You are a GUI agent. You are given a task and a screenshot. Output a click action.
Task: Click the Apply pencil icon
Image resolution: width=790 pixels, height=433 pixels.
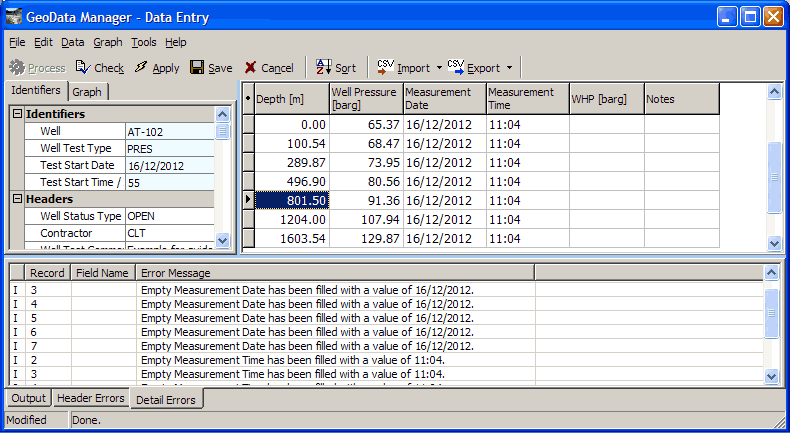pyautogui.click(x=141, y=68)
